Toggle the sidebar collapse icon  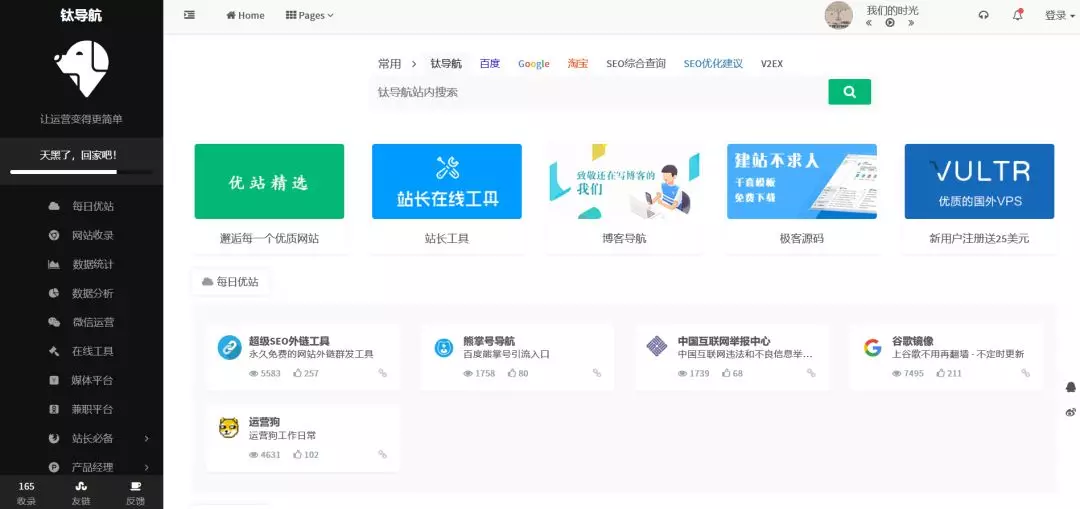(x=189, y=15)
